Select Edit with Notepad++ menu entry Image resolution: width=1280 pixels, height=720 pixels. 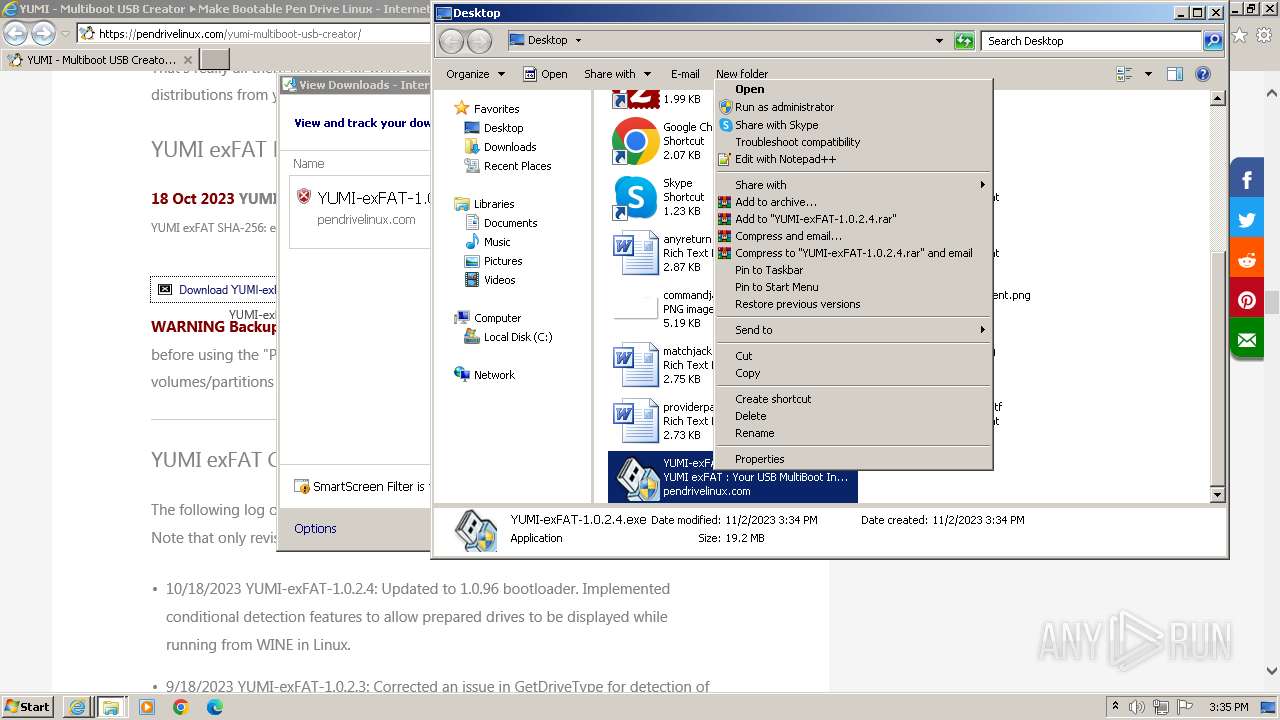tap(854, 159)
